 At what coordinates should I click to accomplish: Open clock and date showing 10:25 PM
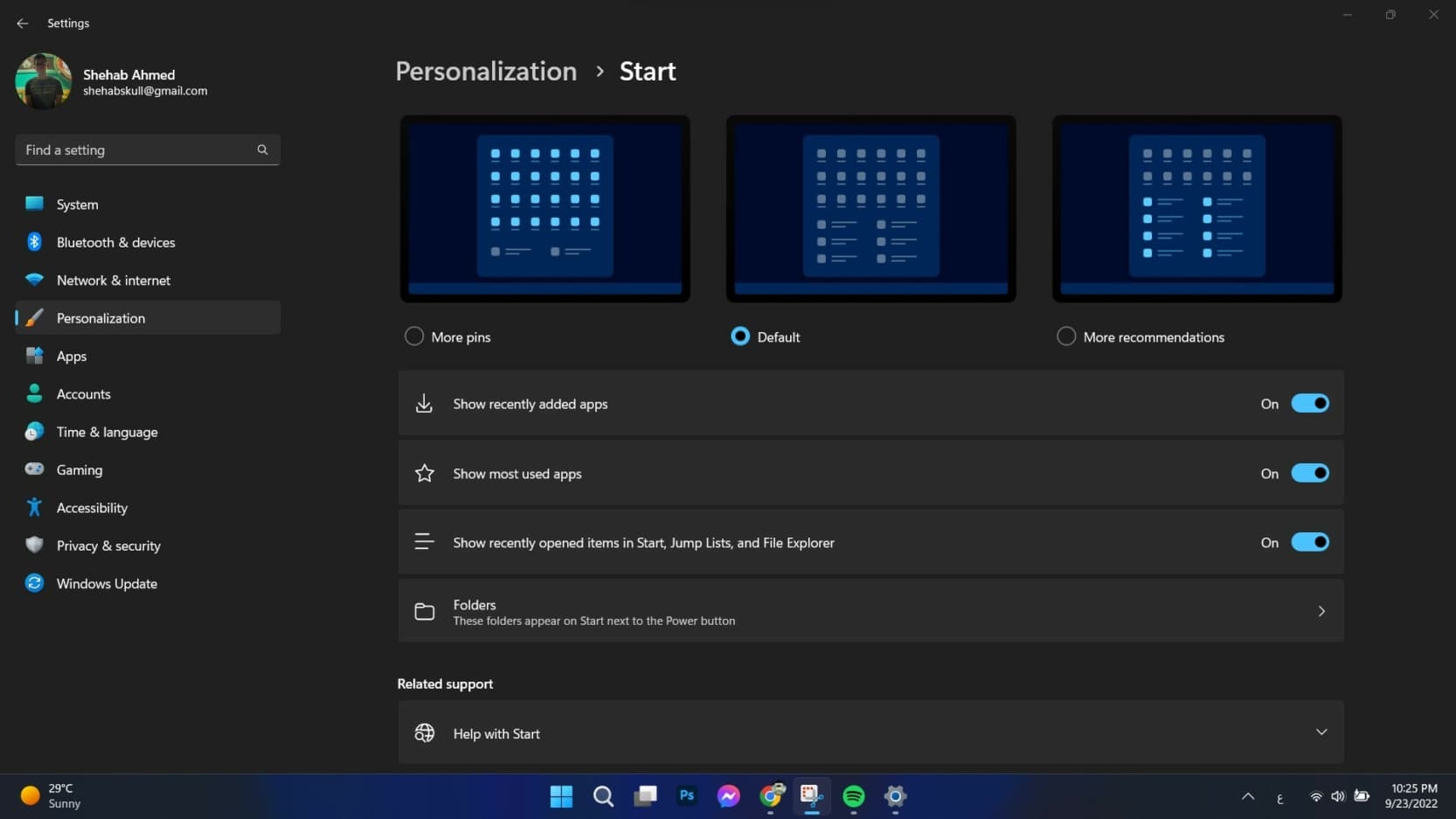[1413, 795]
